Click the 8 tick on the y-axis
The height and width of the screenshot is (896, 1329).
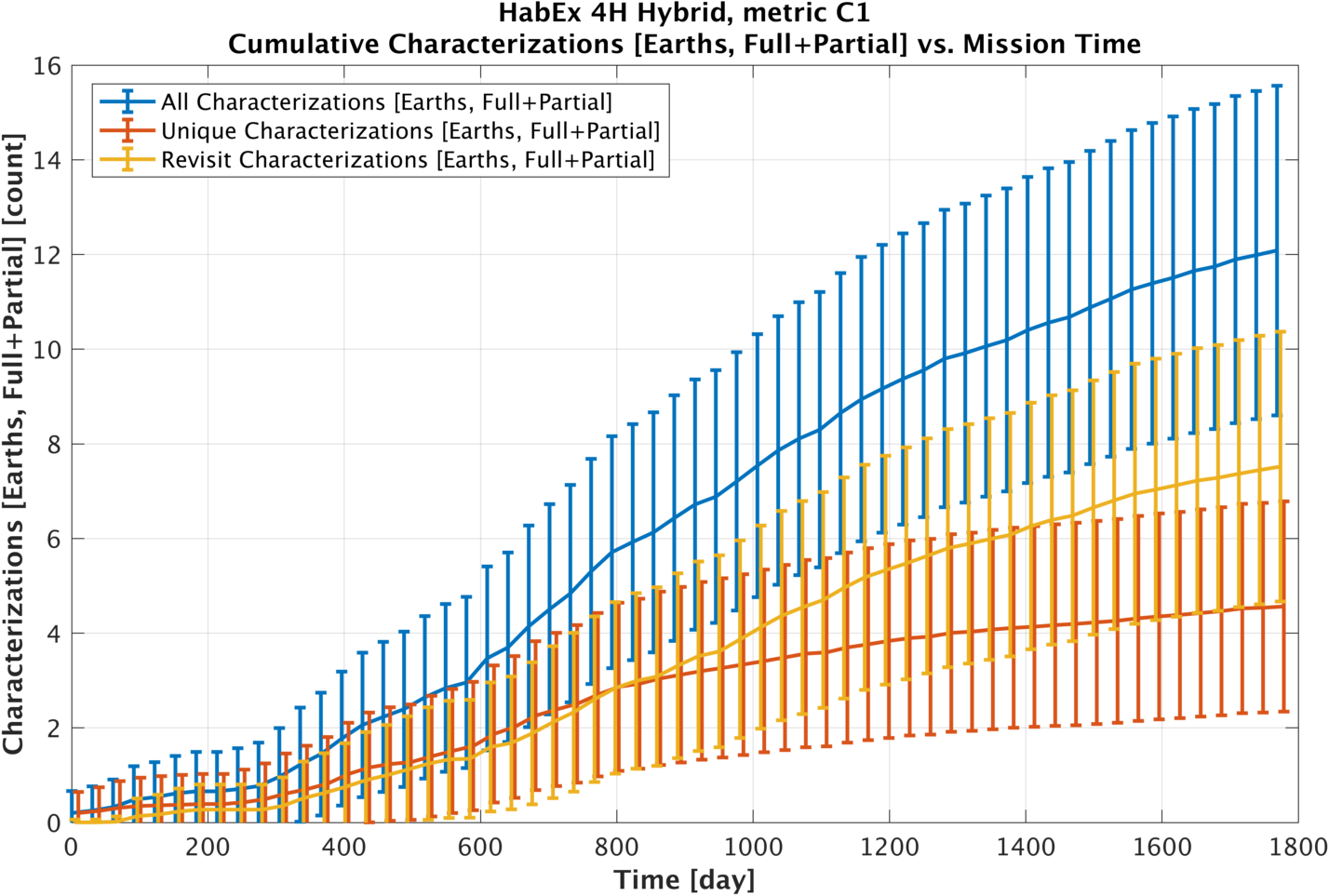(x=53, y=445)
